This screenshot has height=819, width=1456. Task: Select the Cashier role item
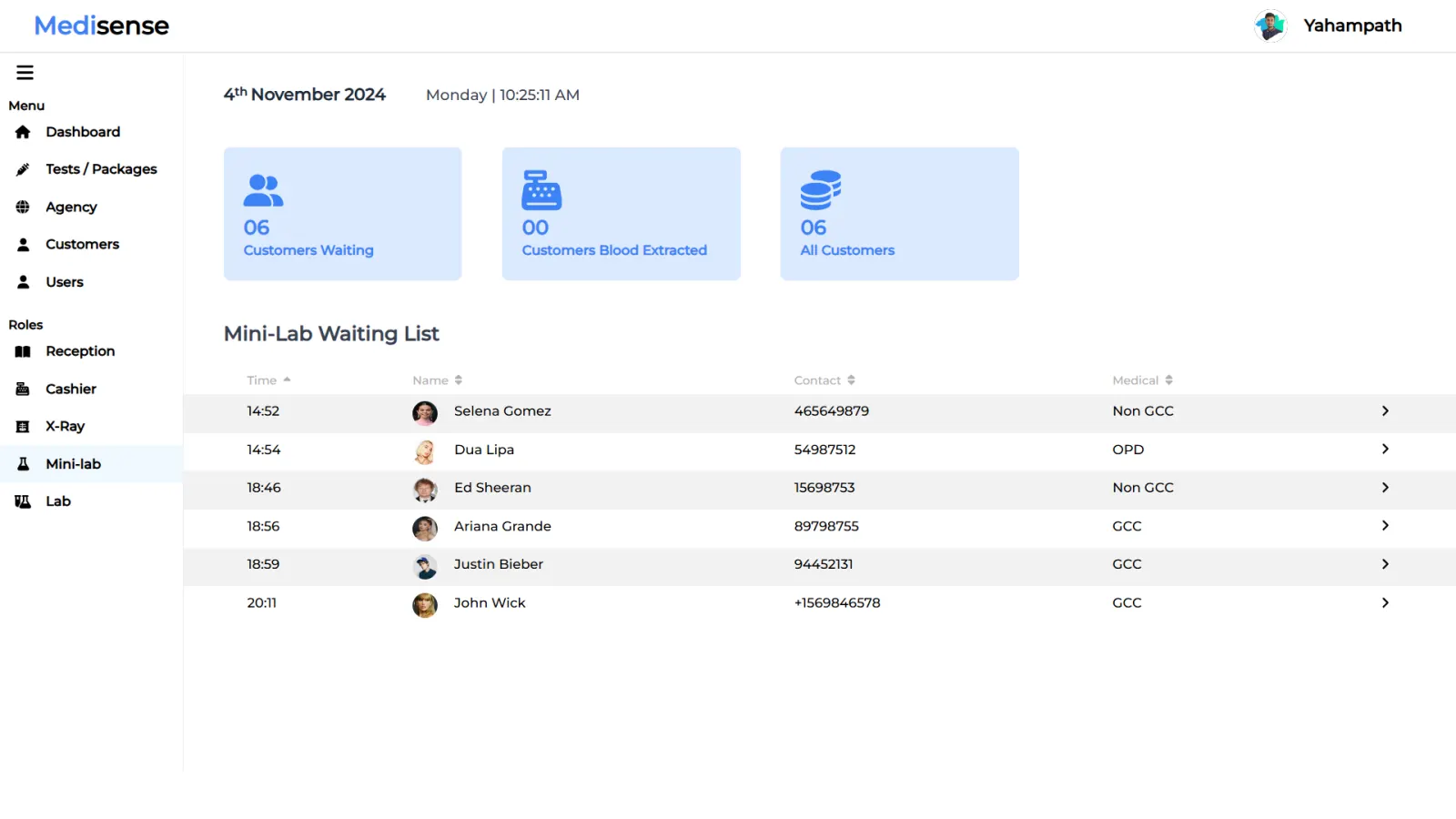91,389
